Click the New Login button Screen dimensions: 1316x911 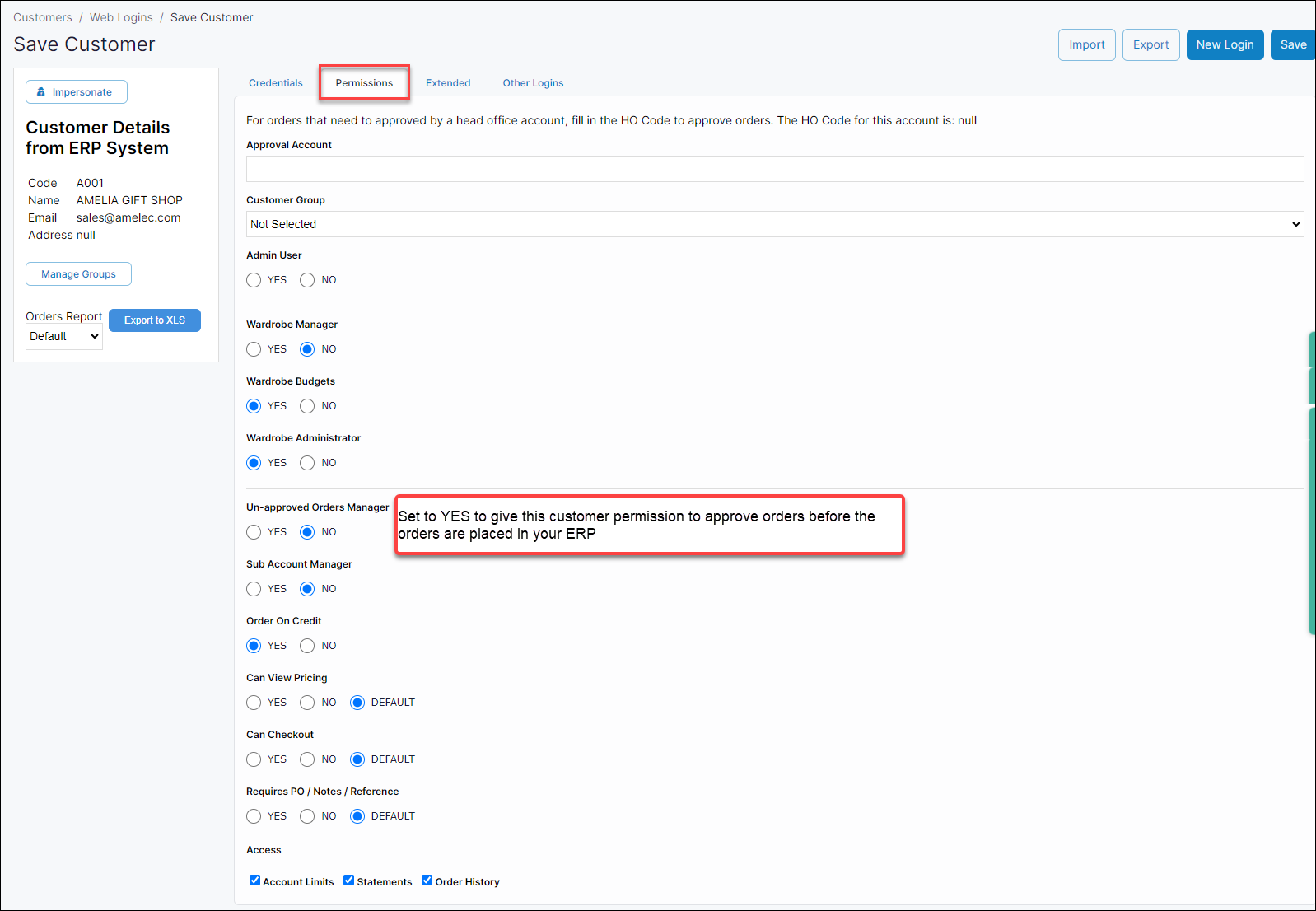(1225, 45)
